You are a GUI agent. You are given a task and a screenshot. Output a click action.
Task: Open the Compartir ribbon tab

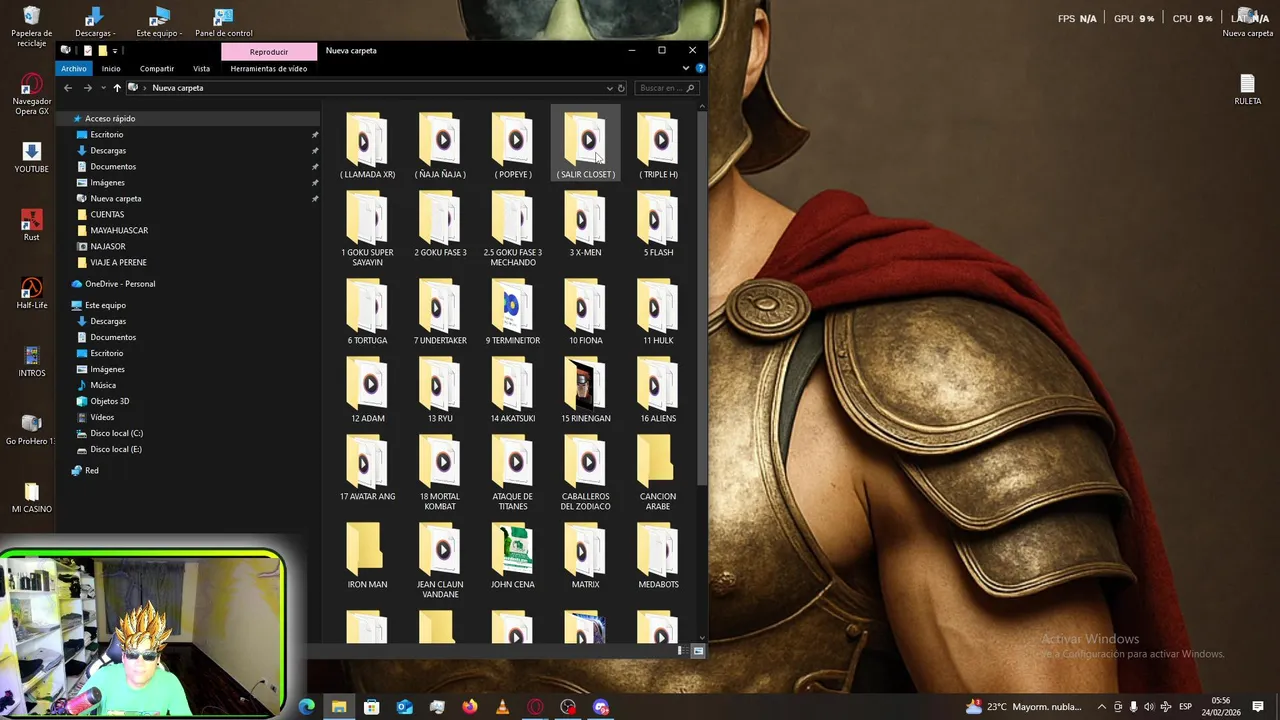(157, 68)
